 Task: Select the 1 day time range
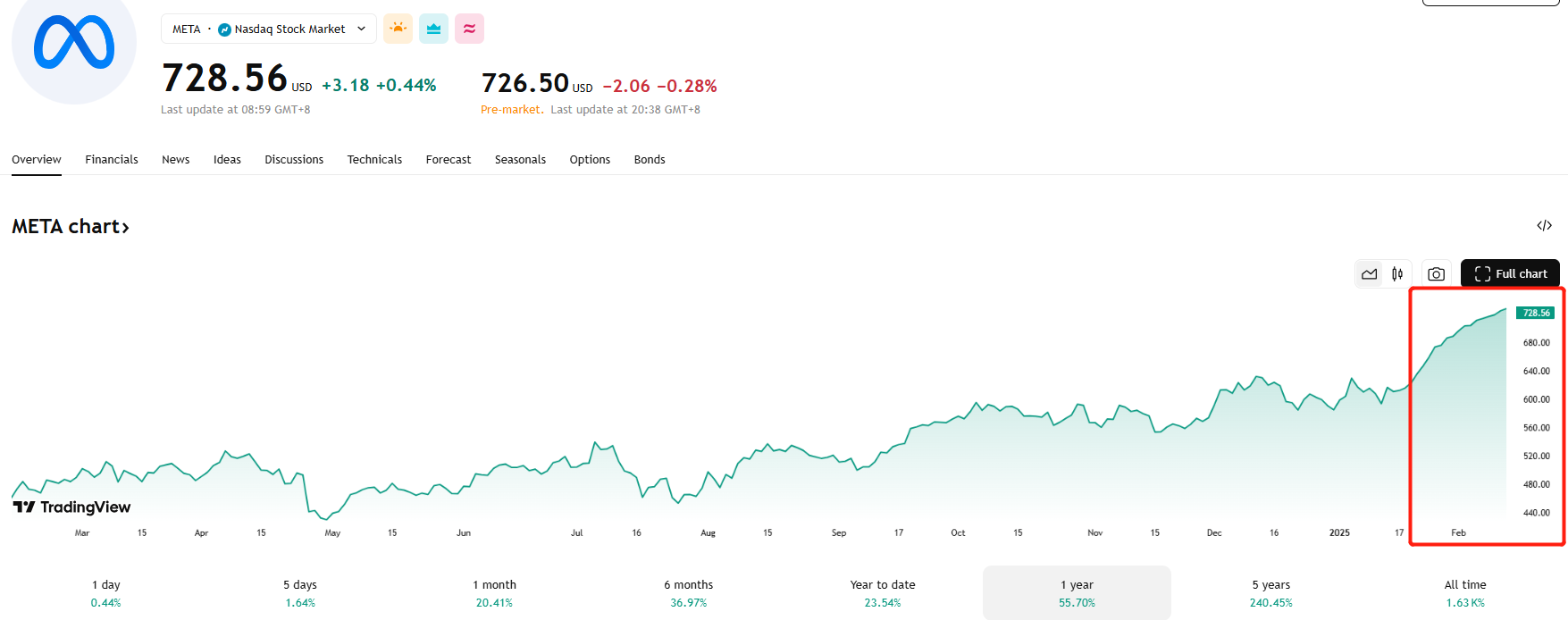pyautogui.click(x=105, y=592)
